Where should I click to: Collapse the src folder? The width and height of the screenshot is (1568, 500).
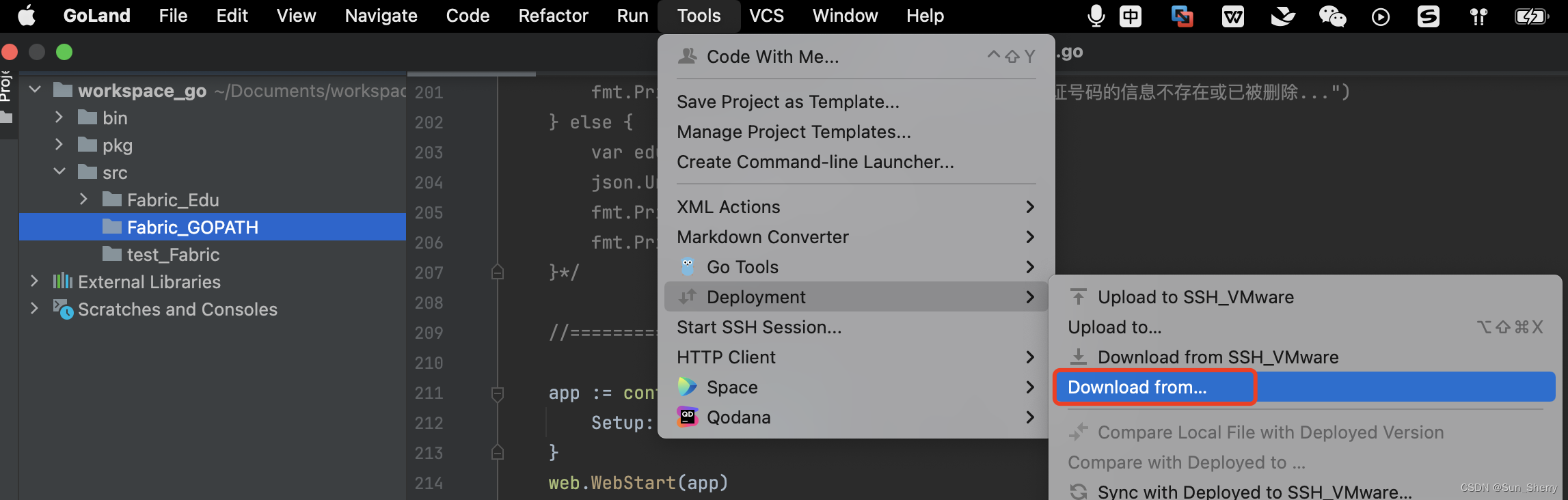coord(59,171)
